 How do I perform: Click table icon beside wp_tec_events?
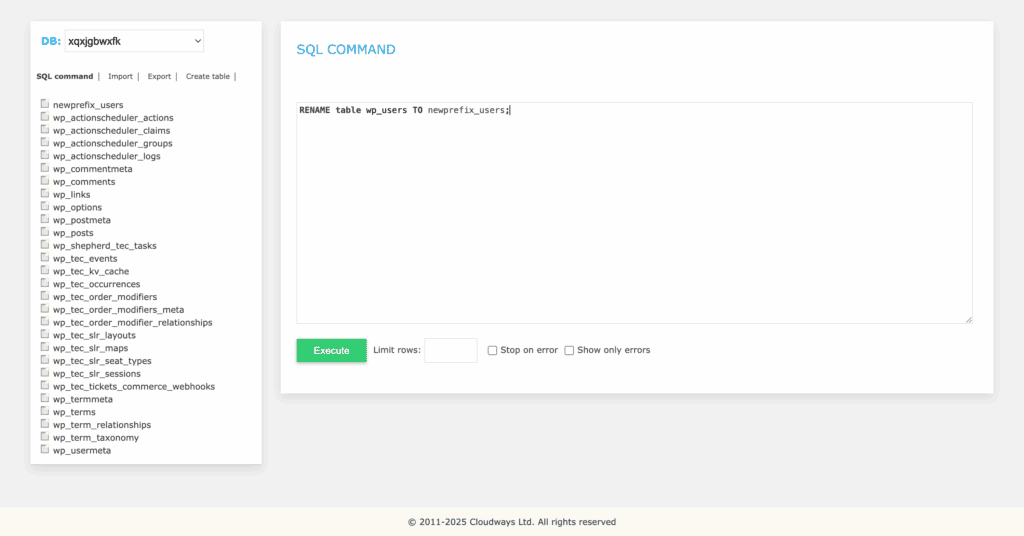tap(44, 257)
